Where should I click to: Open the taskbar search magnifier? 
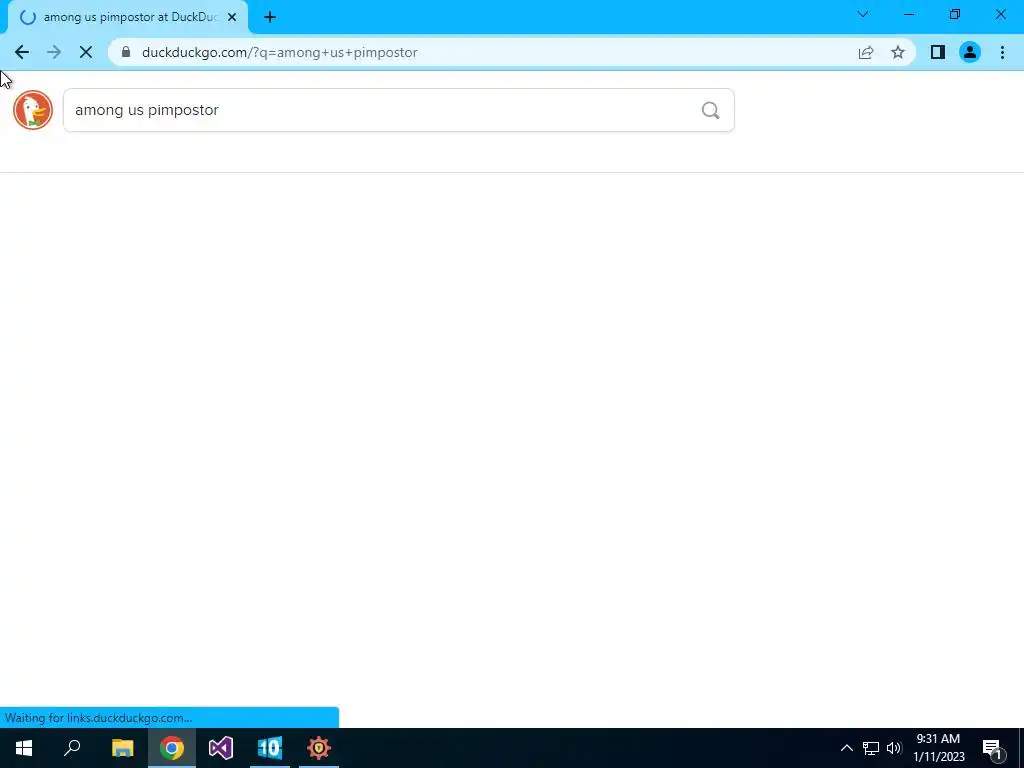pos(72,748)
